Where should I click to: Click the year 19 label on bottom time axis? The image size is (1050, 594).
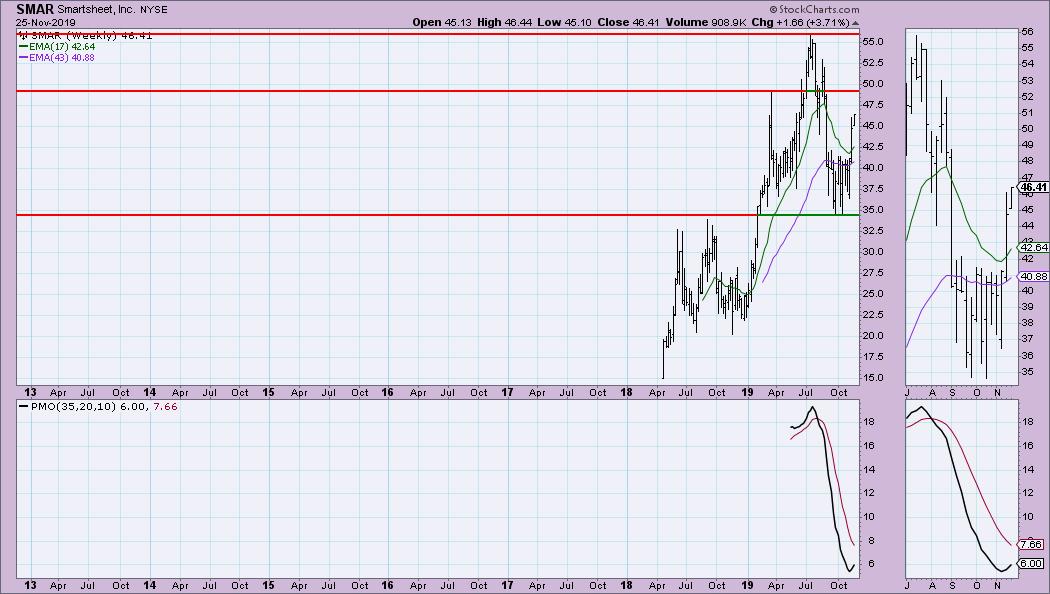[x=746, y=585]
